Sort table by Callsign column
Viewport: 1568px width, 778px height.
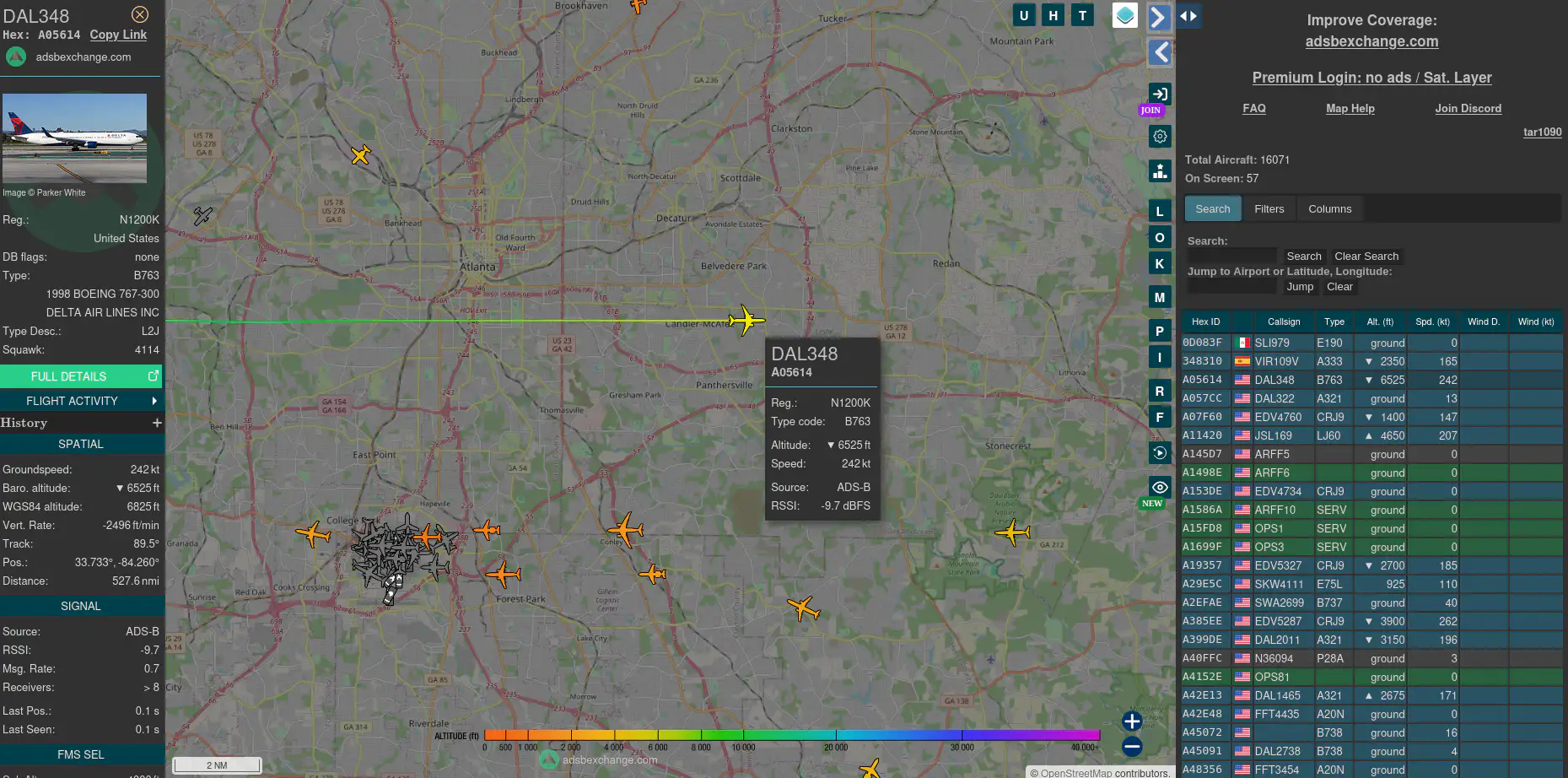(1283, 321)
